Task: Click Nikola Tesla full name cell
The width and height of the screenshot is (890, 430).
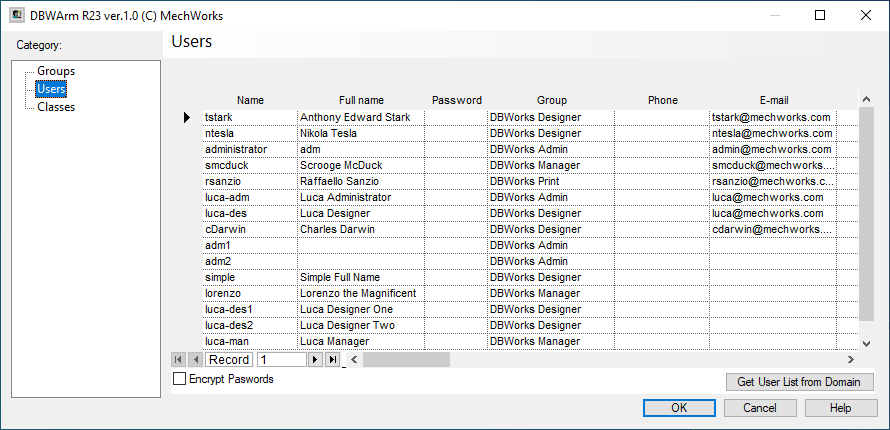Action: click(361, 133)
